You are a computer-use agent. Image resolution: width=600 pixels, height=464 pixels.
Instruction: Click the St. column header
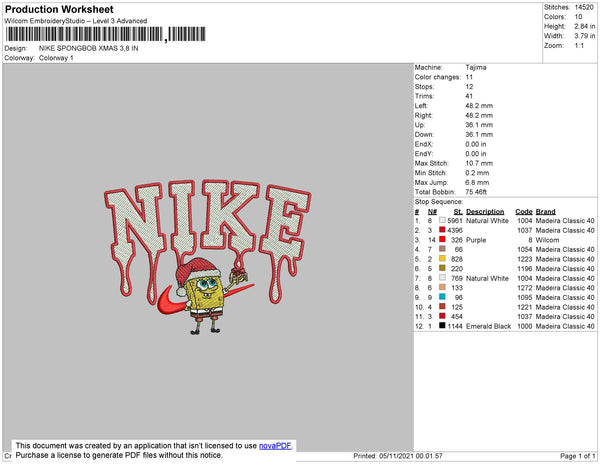[458, 212]
